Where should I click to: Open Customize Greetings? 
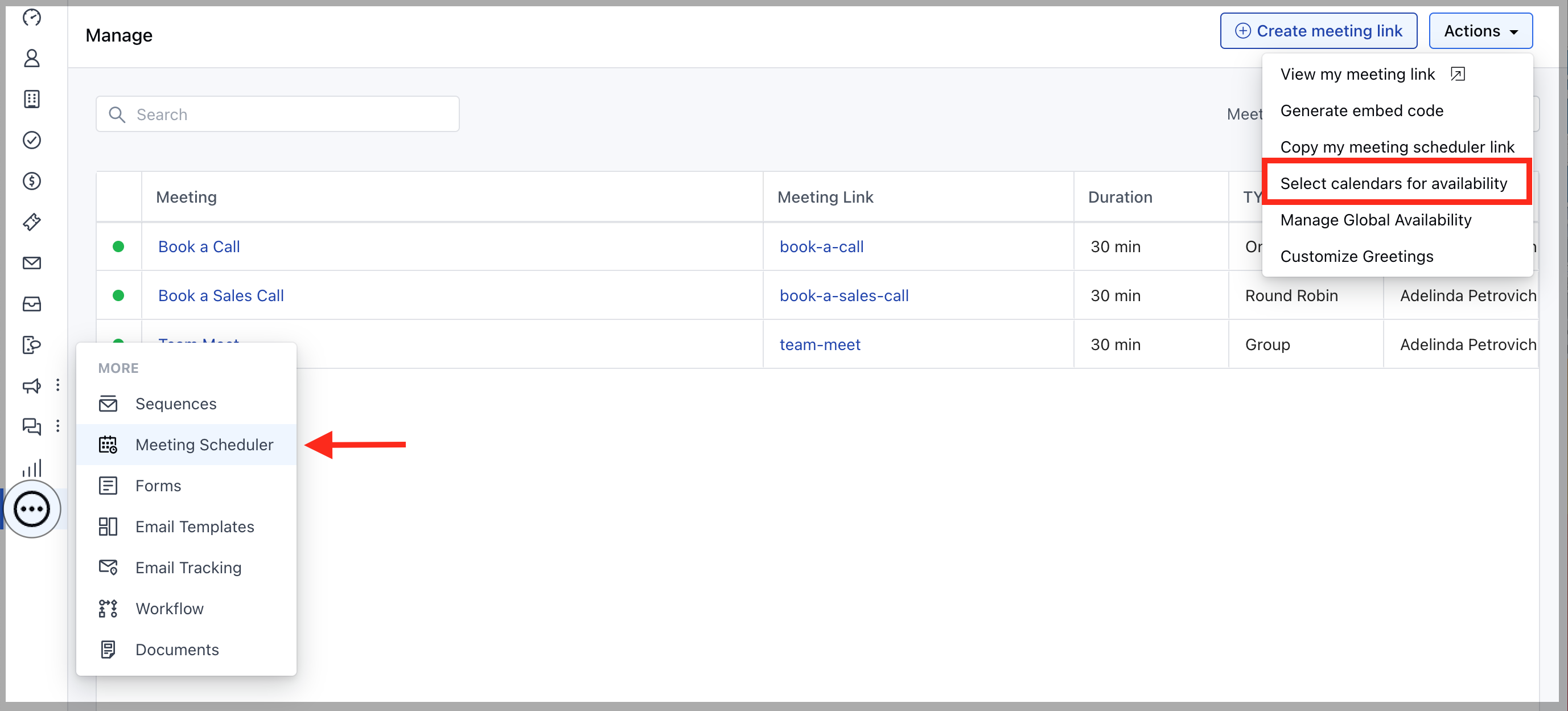pyautogui.click(x=1357, y=256)
